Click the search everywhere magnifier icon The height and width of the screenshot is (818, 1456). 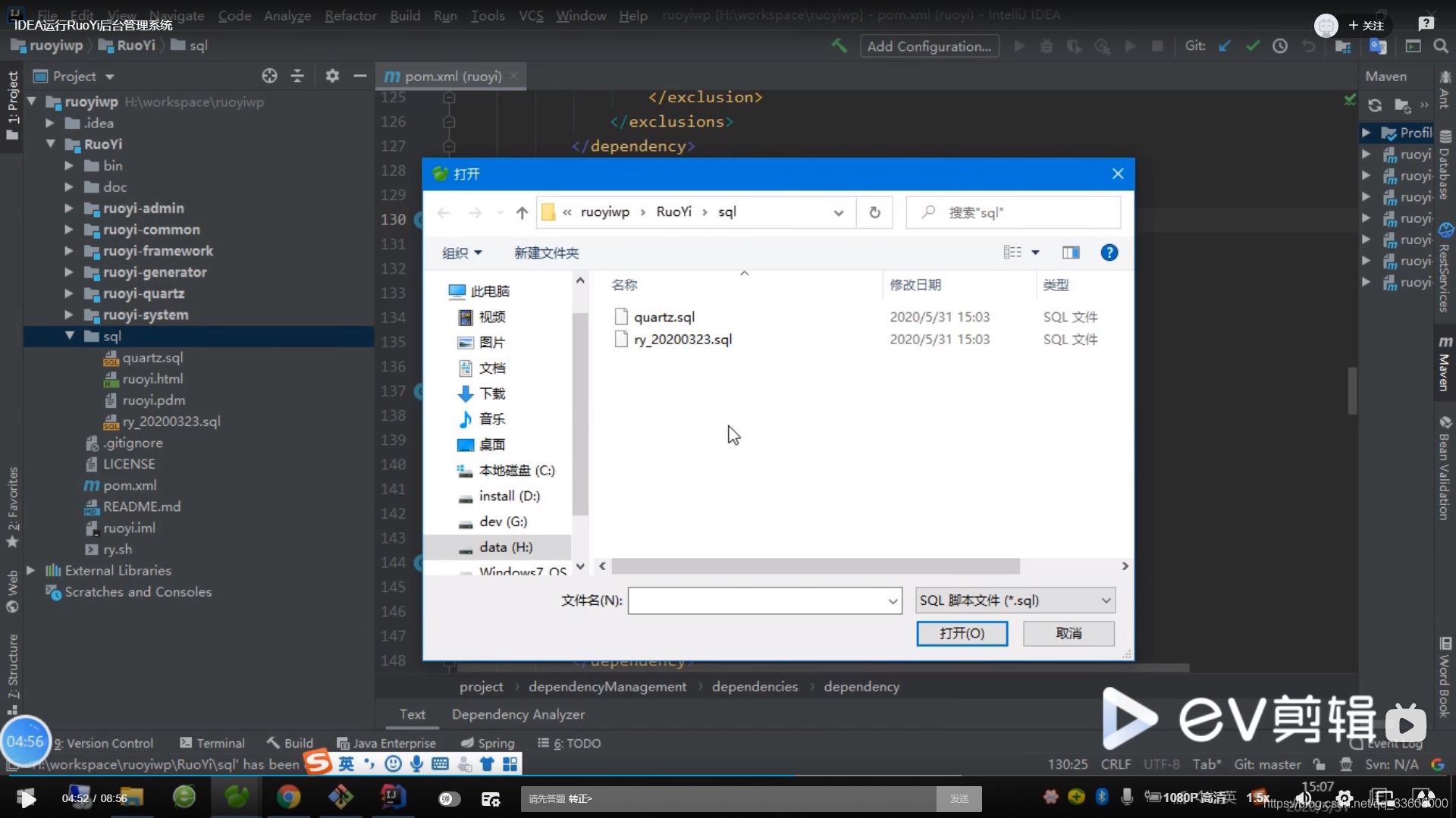pyautogui.click(x=1441, y=46)
